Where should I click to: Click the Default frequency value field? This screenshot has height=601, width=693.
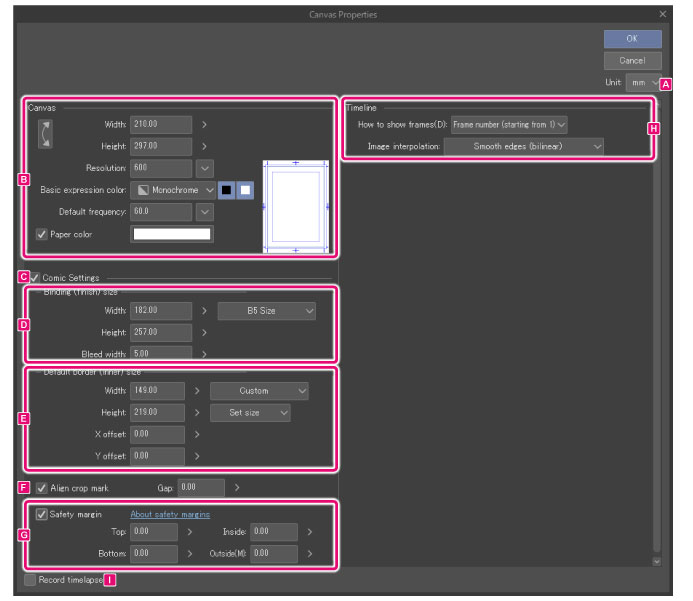161,212
